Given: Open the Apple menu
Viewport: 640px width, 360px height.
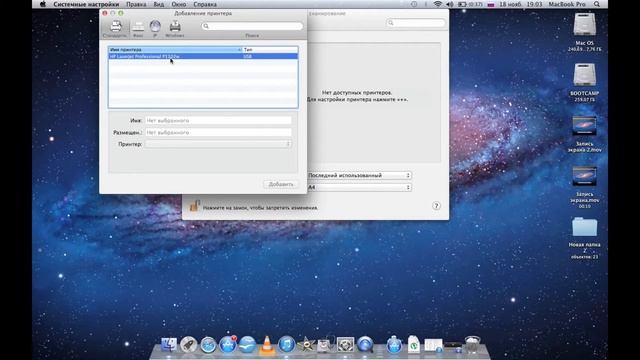Looking at the screenshot, I should (43, 4).
